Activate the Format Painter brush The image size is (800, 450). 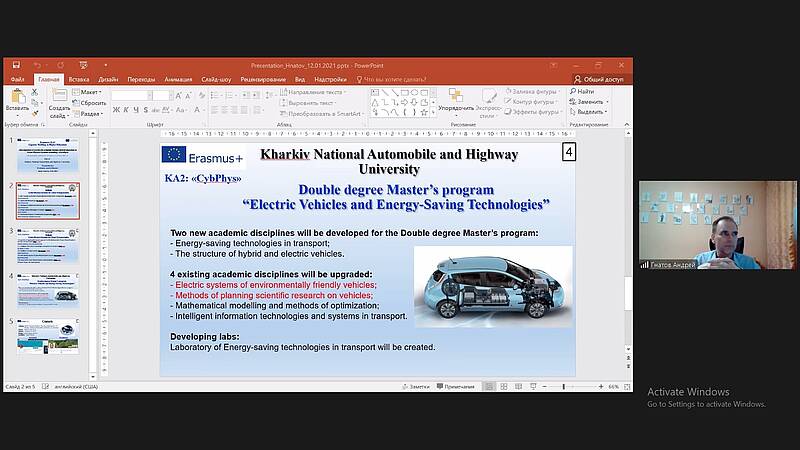pos(35,113)
